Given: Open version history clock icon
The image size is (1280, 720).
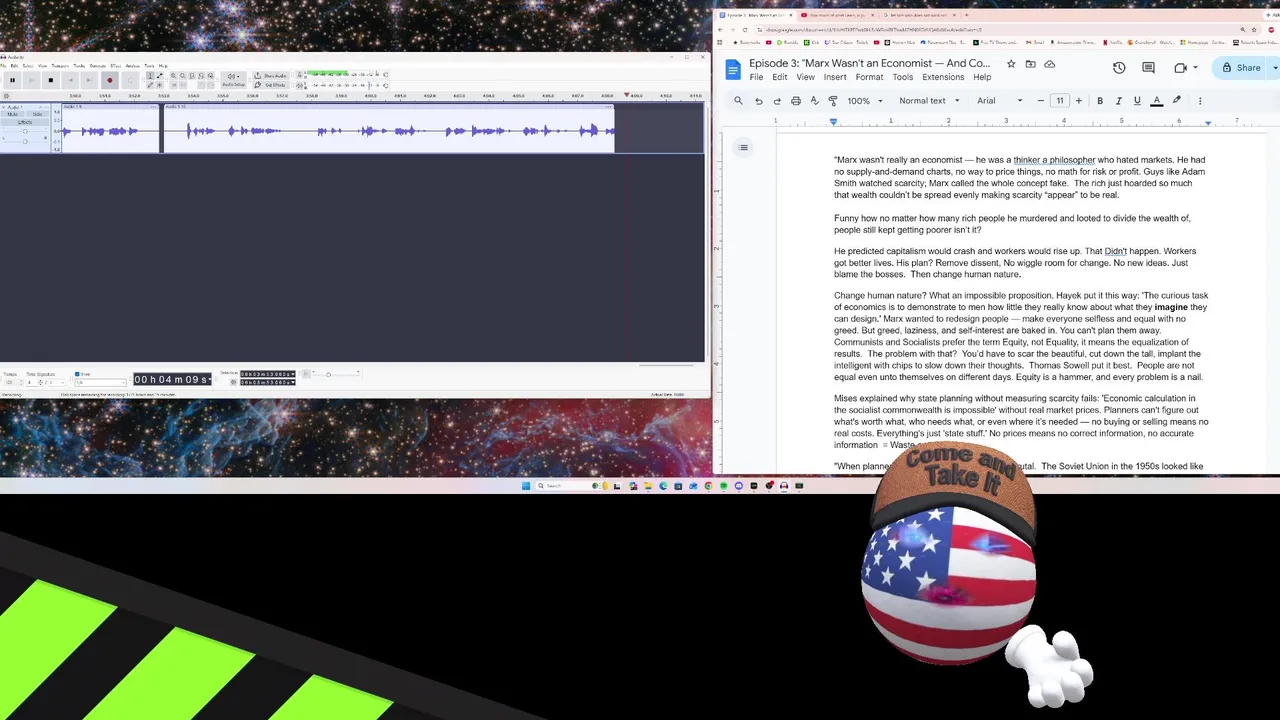Looking at the screenshot, I should [x=1119, y=68].
